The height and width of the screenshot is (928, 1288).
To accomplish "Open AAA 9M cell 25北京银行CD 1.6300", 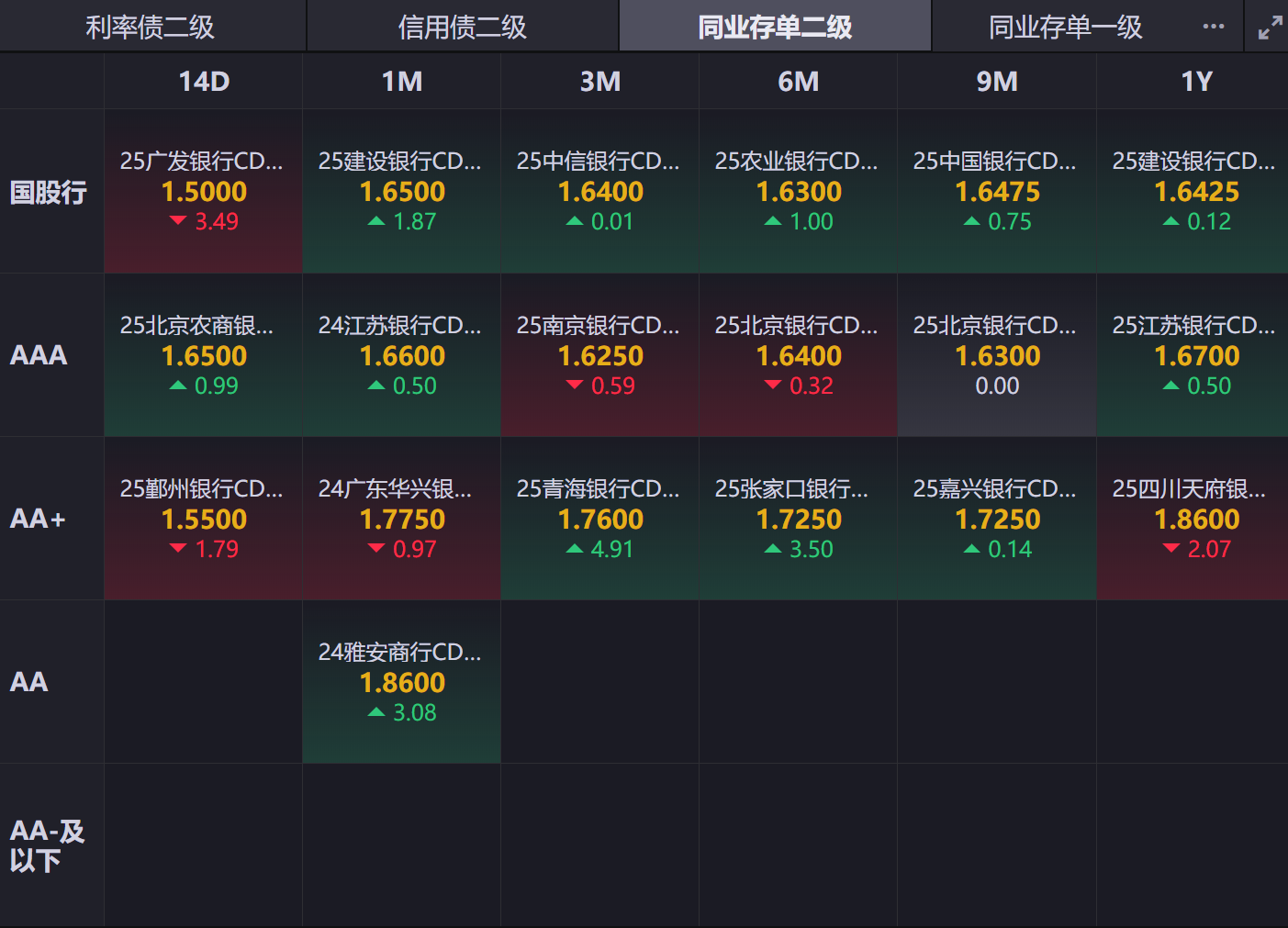I will [997, 355].
